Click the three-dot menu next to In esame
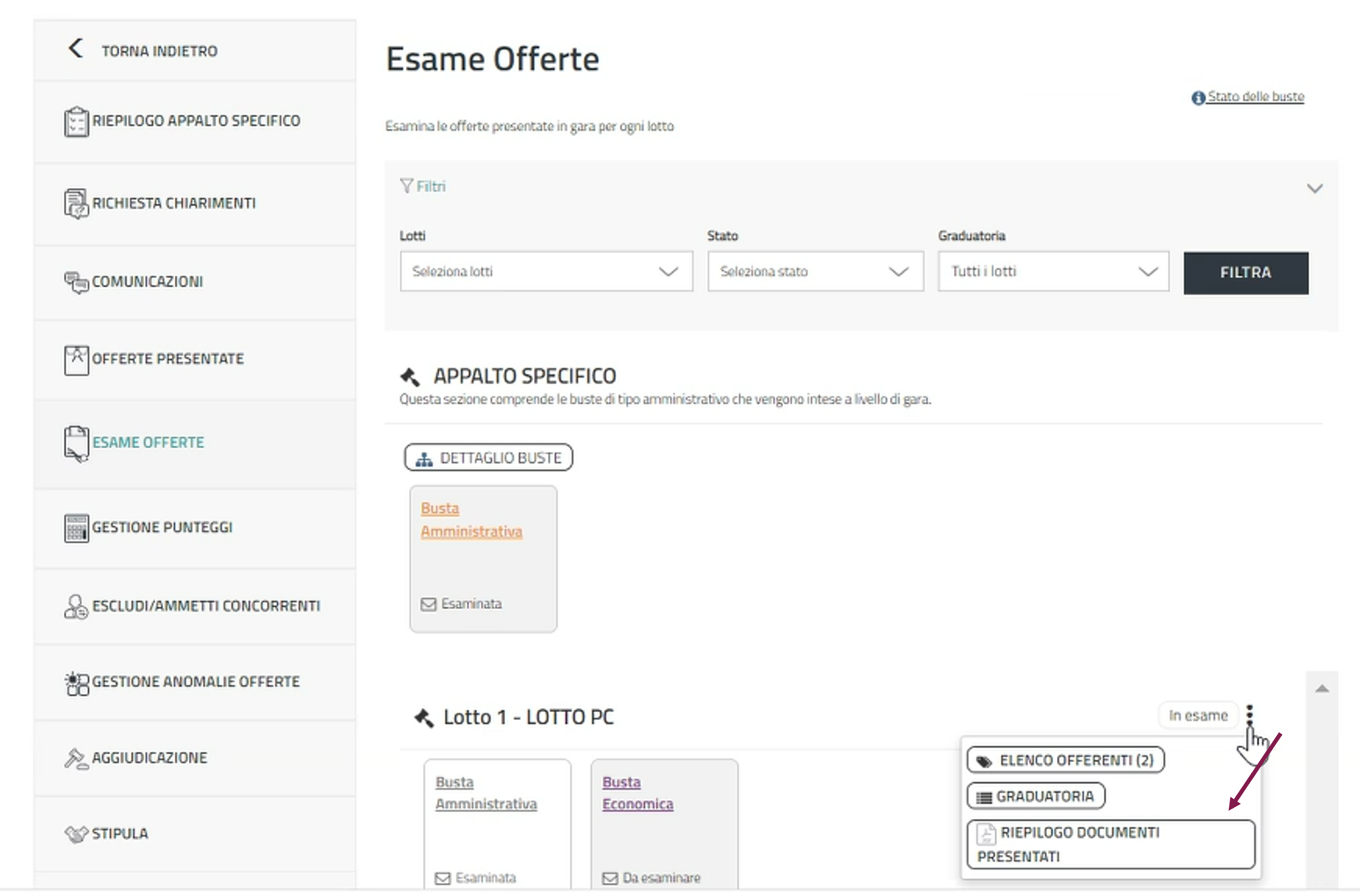 [1250, 715]
